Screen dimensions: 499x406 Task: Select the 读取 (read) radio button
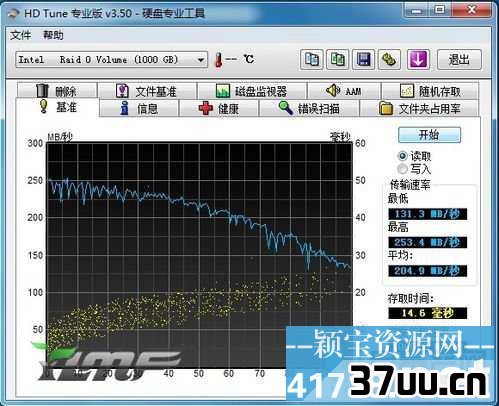click(x=403, y=156)
